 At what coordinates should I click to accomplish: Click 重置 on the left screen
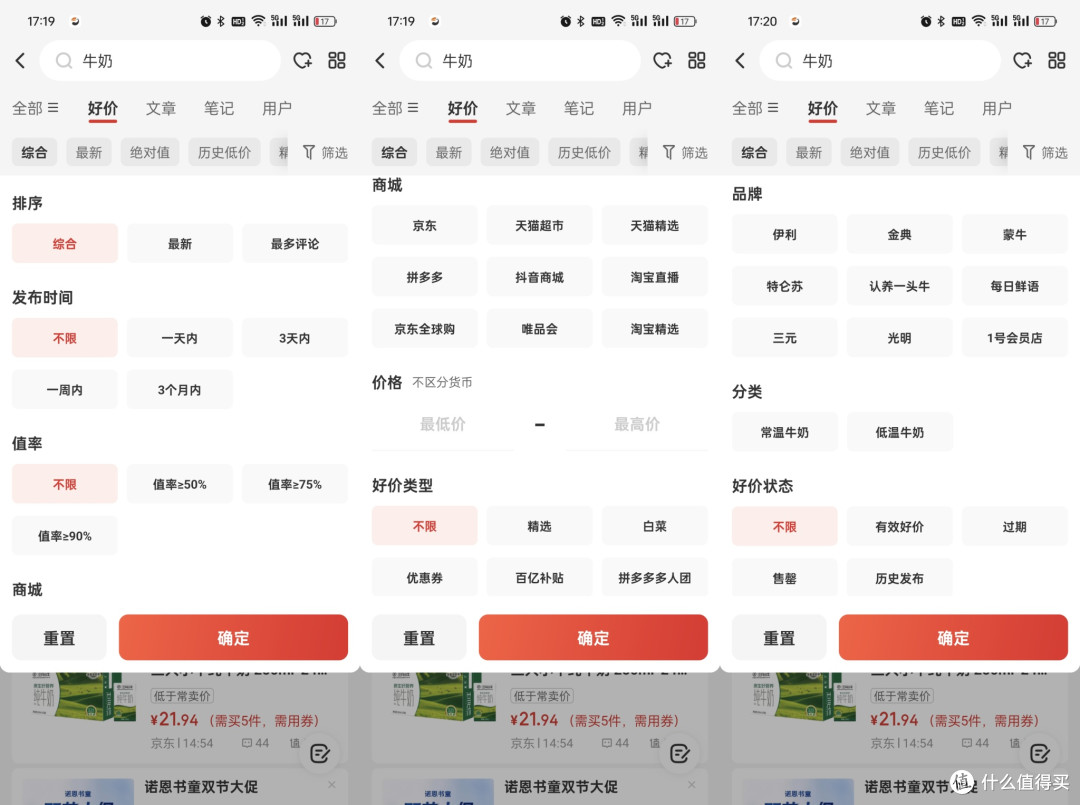59,638
